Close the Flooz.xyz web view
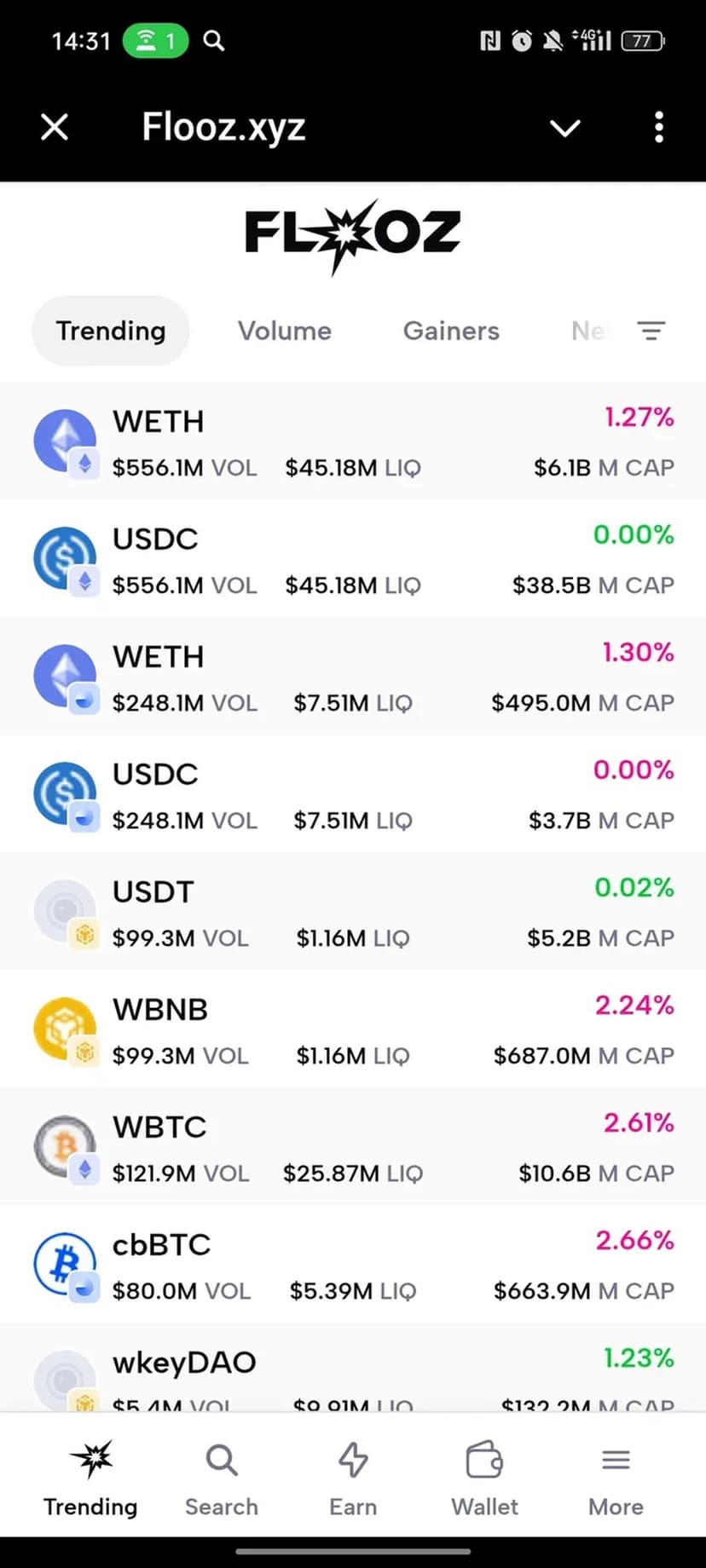The width and height of the screenshot is (706, 1568). [x=55, y=128]
